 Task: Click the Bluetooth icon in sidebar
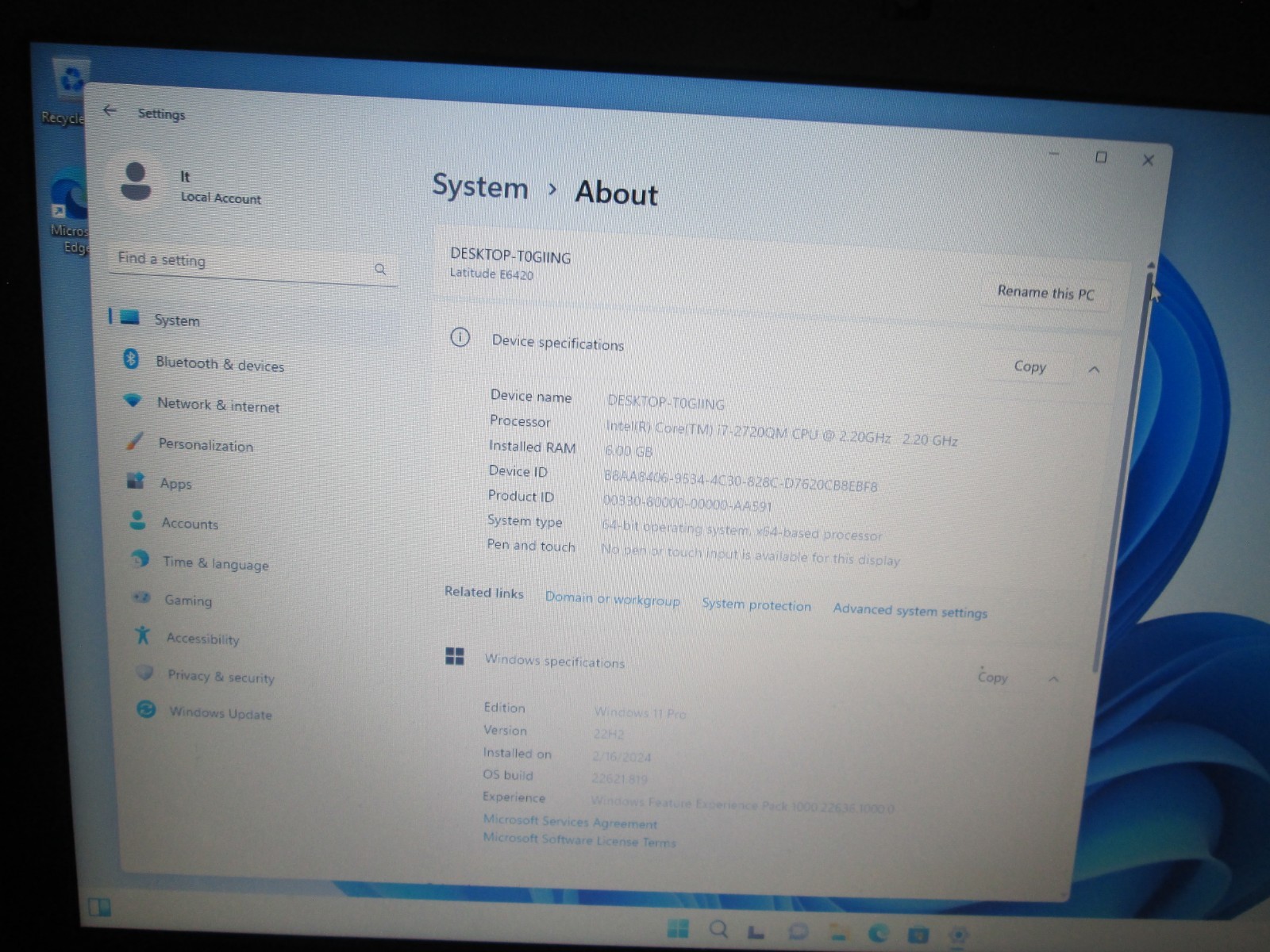[x=131, y=359]
